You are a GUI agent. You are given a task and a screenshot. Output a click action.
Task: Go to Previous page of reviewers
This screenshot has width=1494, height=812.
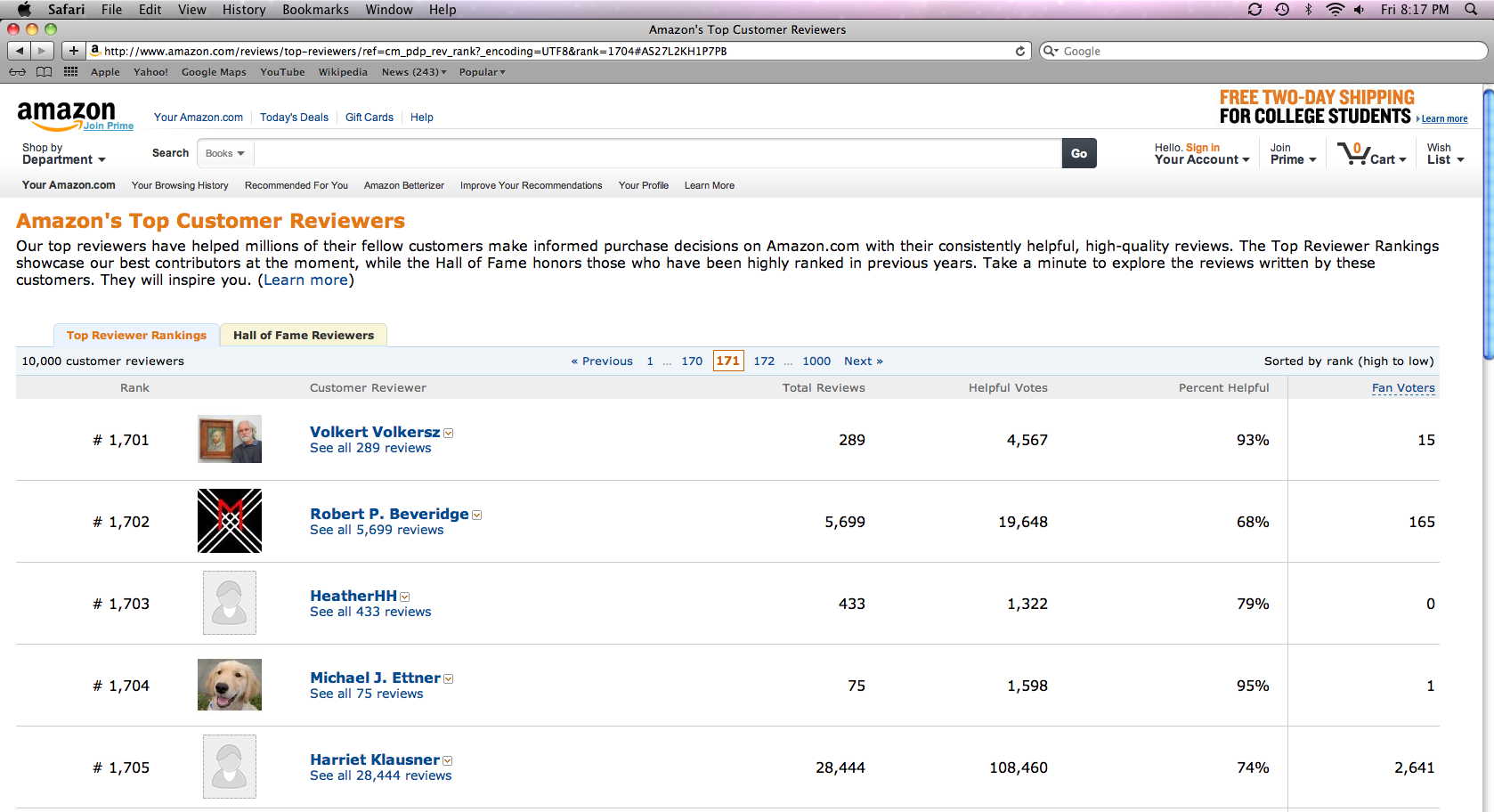(x=602, y=361)
